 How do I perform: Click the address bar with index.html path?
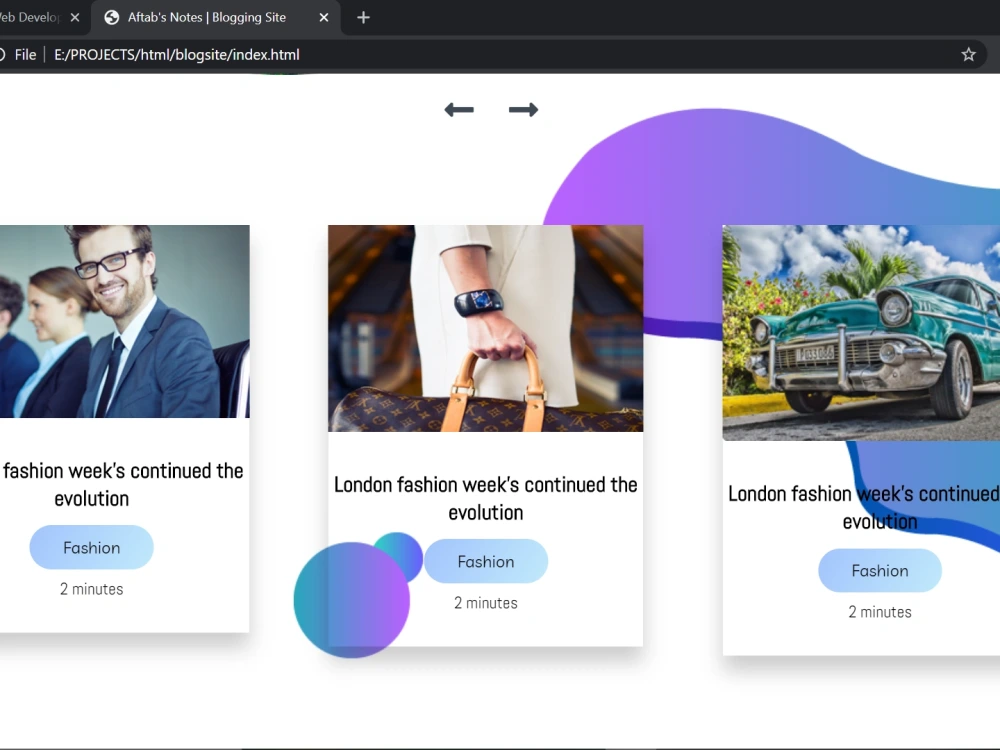pos(177,55)
